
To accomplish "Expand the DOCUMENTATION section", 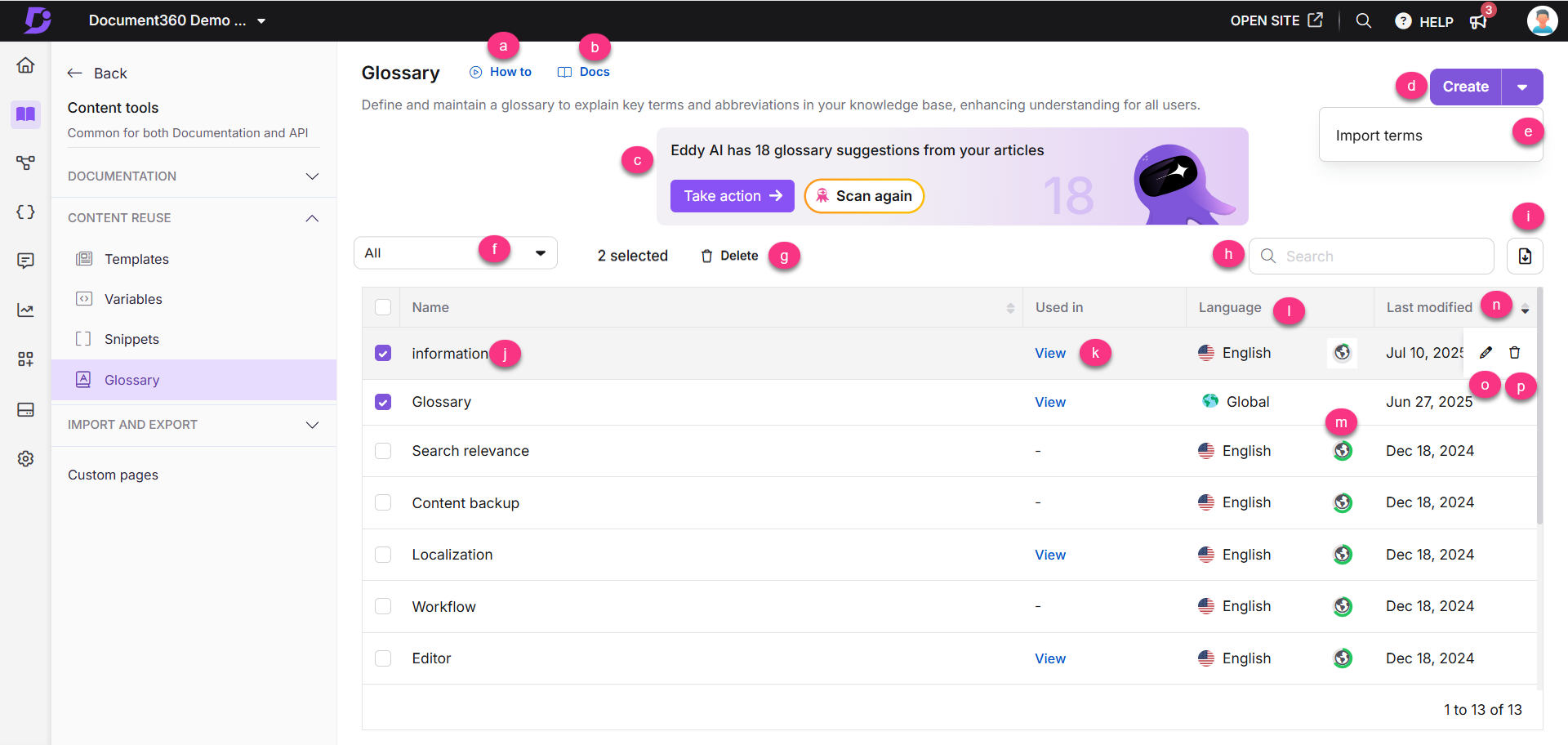I will click(x=194, y=176).
